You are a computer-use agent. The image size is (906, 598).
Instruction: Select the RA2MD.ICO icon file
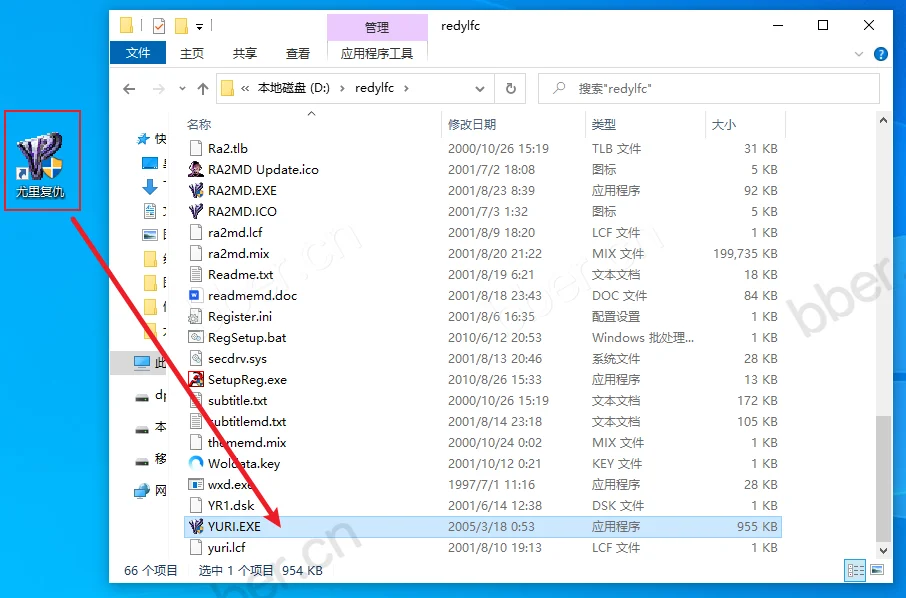click(x=196, y=211)
